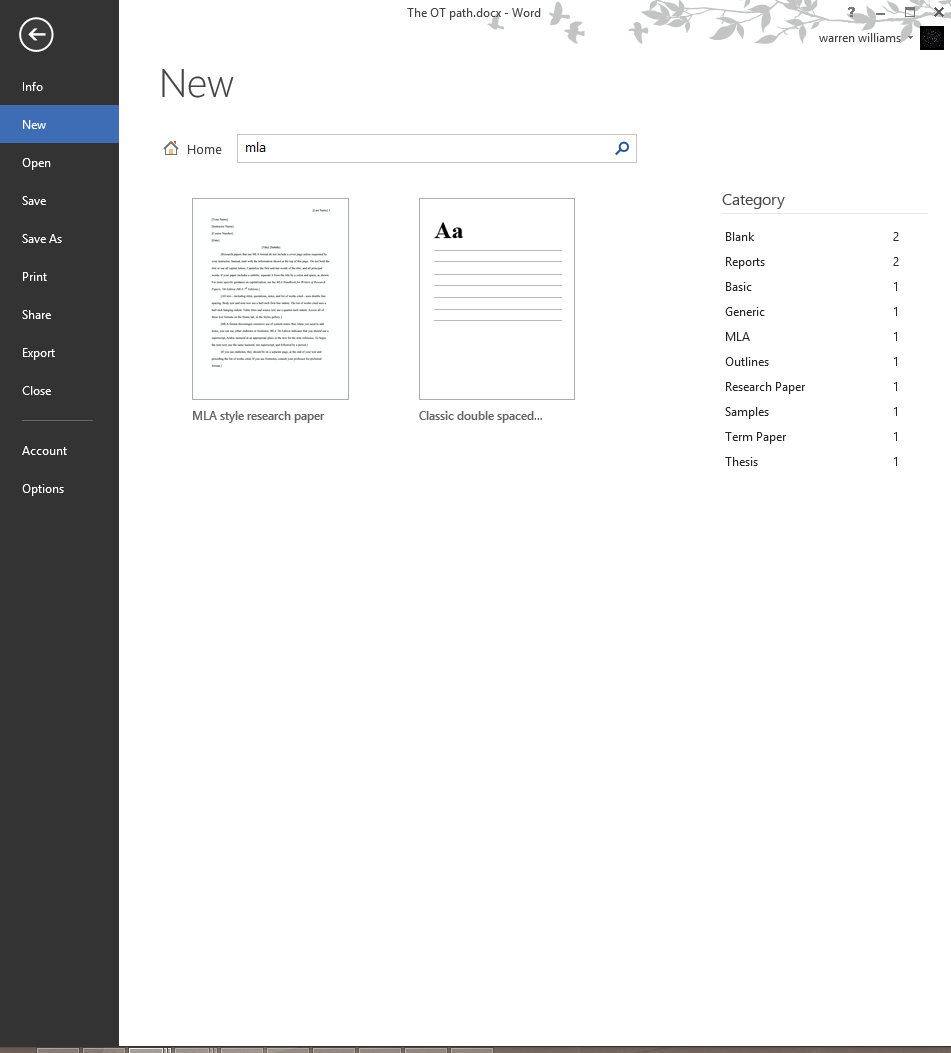951x1053 pixels.
Task: Expand the warren williams account dropdown
Action: pos(910,38)
